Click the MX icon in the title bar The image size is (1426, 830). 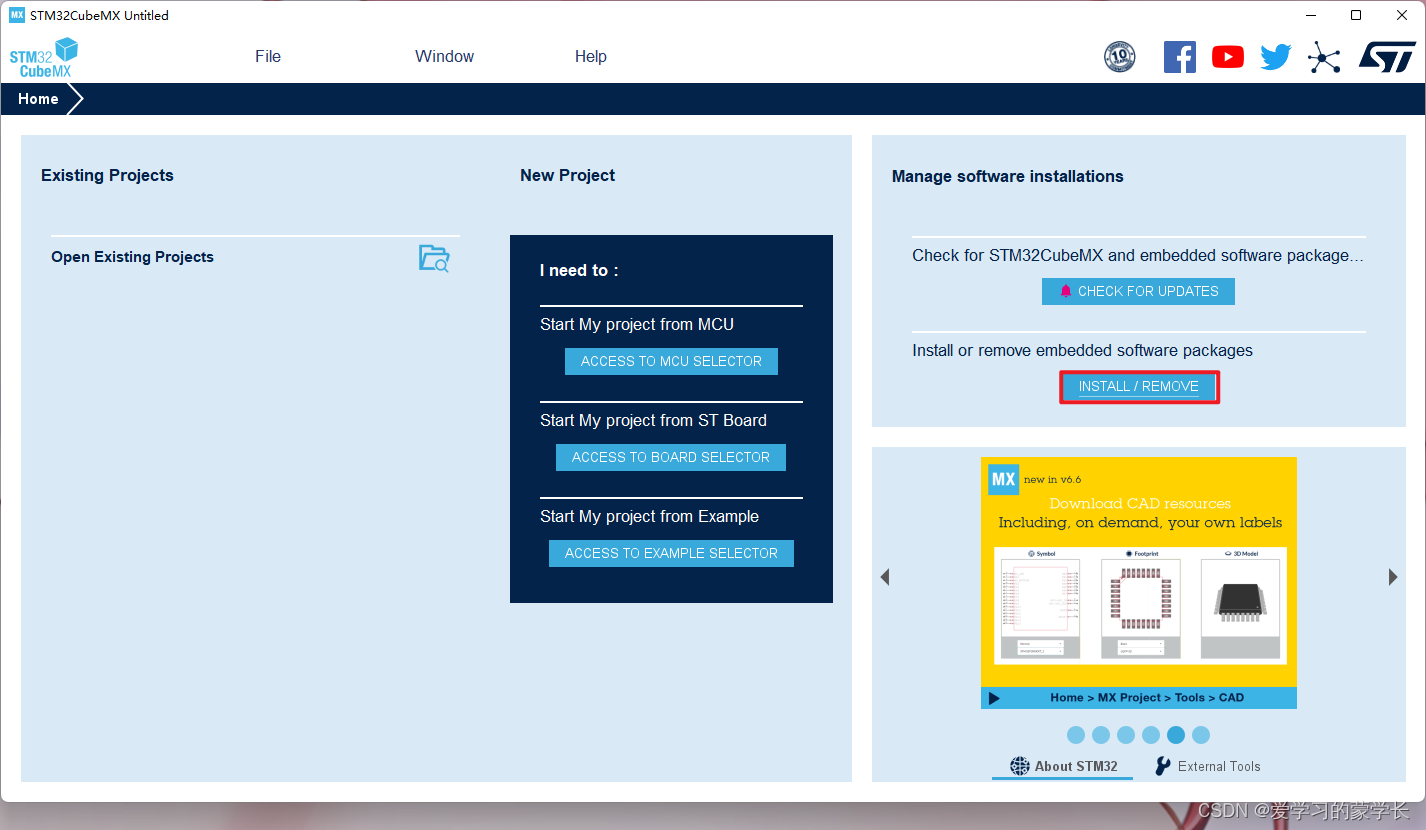[17, 15]
